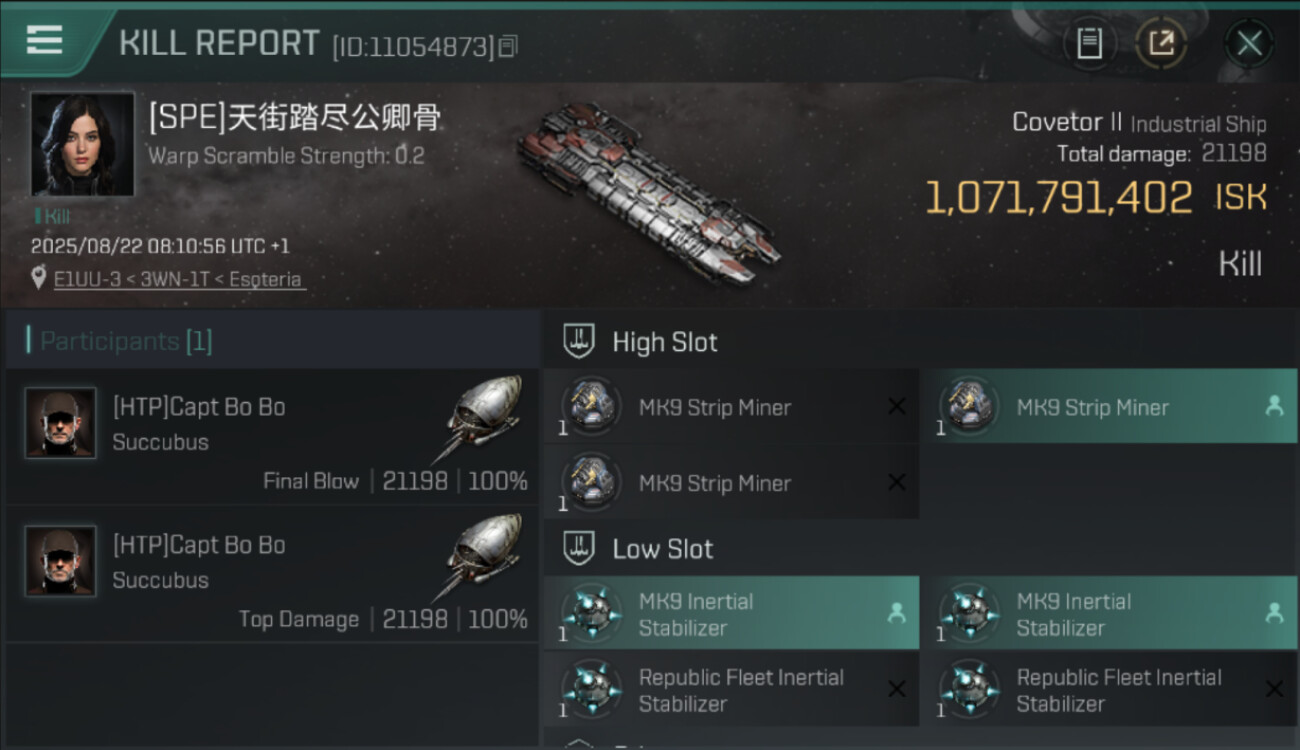
Task: Click the clipboard icon in the top bar
Action: coord(1089,43)
